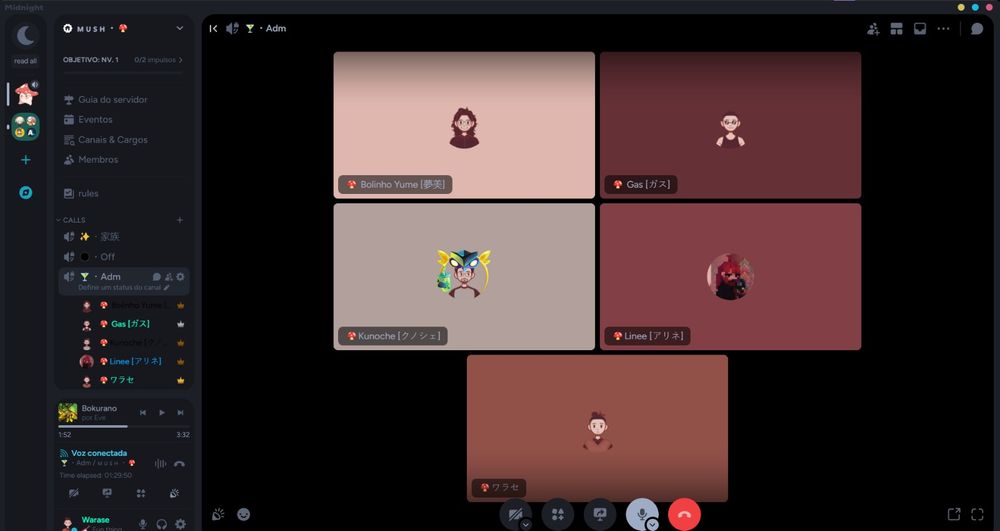Change the call grid layout icon
Screen dimensions: 1000x531
click(897, 29)
